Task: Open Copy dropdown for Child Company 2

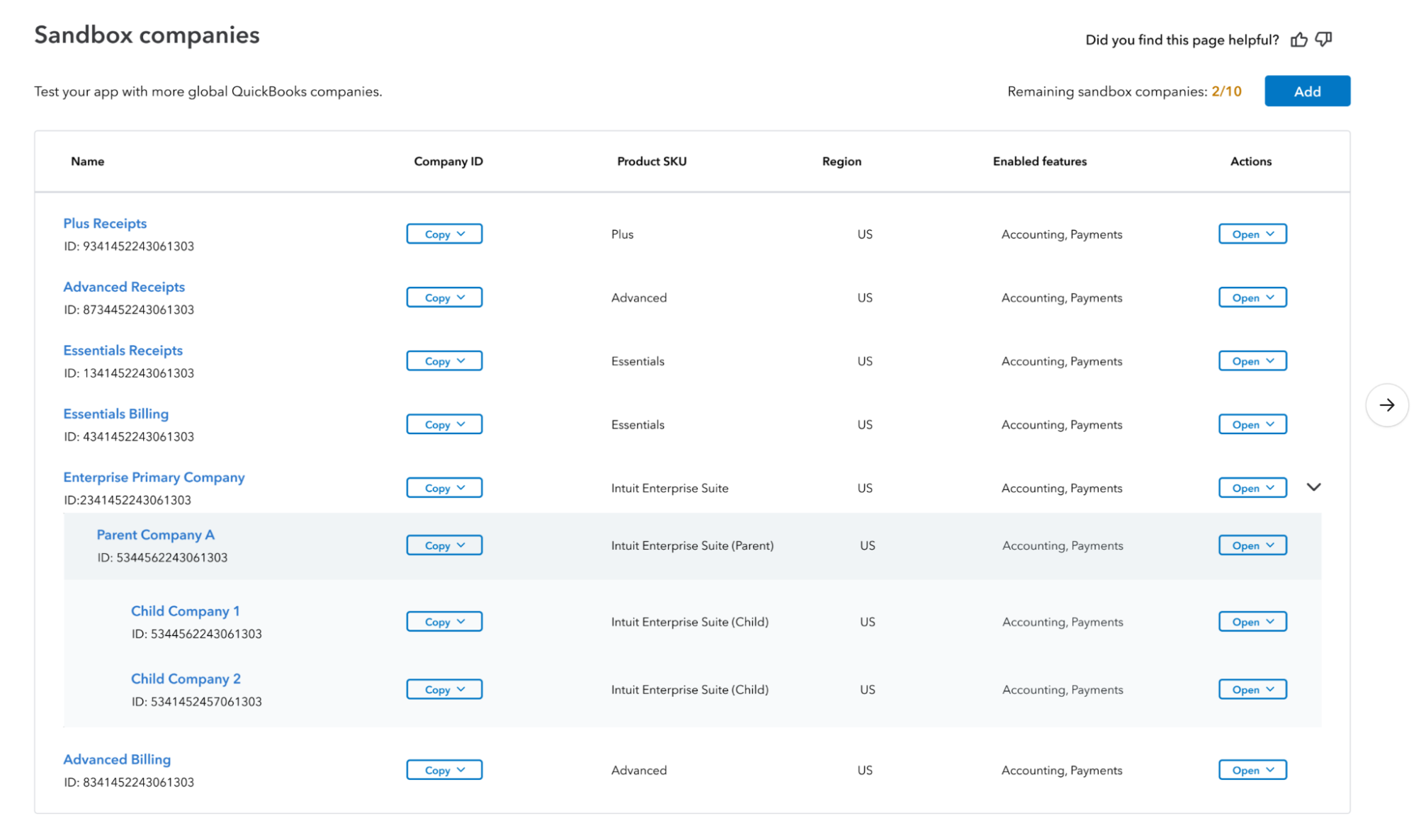Action: [444, 689]
